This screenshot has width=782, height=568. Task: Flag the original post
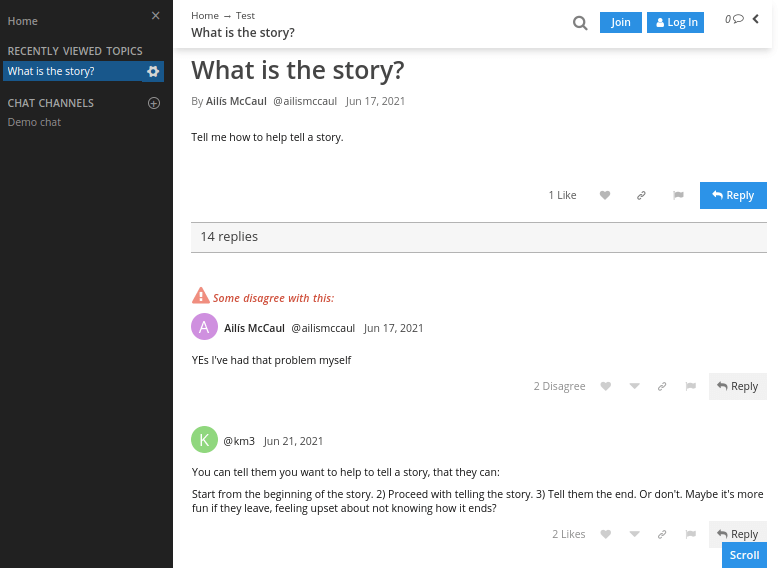coord(678,195)
